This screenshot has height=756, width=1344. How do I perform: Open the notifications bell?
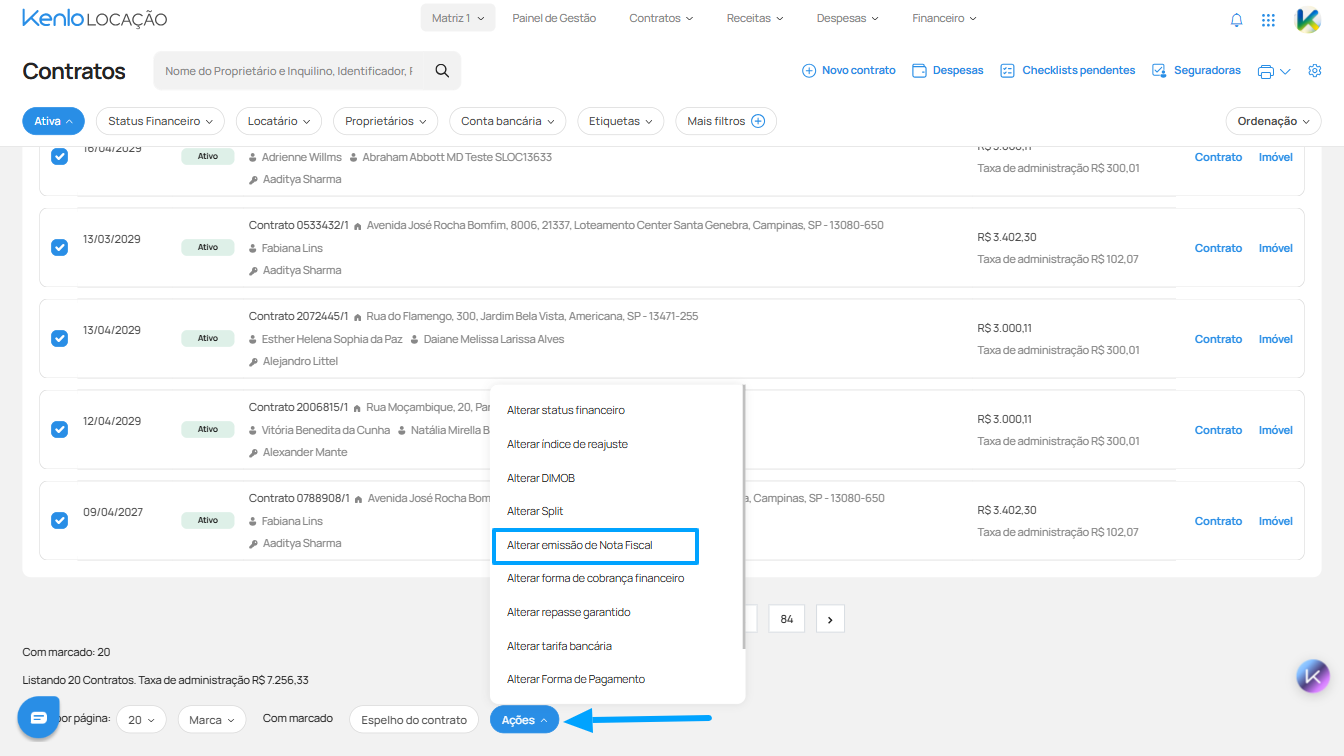click(1237, 19)
